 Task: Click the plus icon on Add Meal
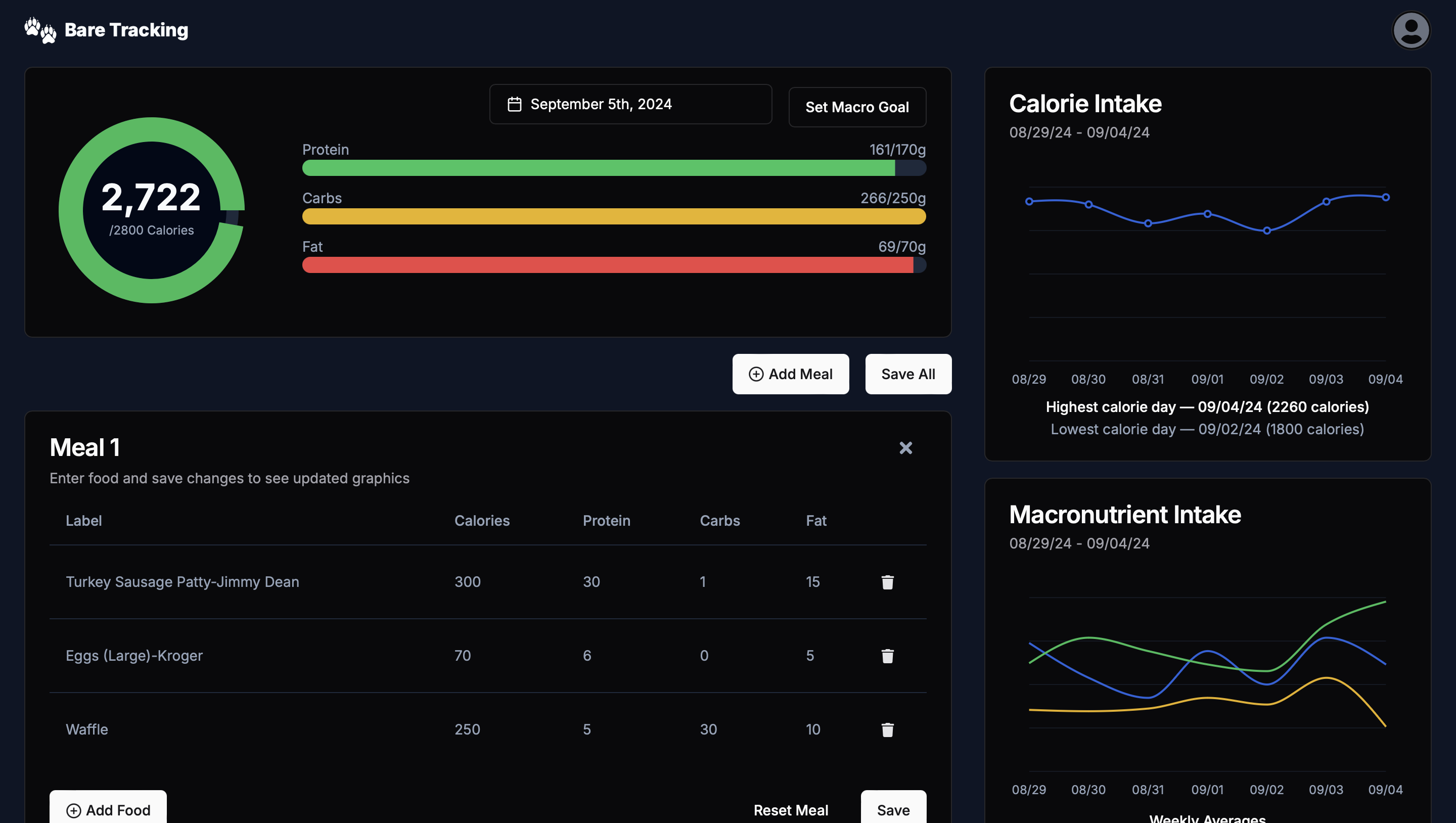[756, 374]
